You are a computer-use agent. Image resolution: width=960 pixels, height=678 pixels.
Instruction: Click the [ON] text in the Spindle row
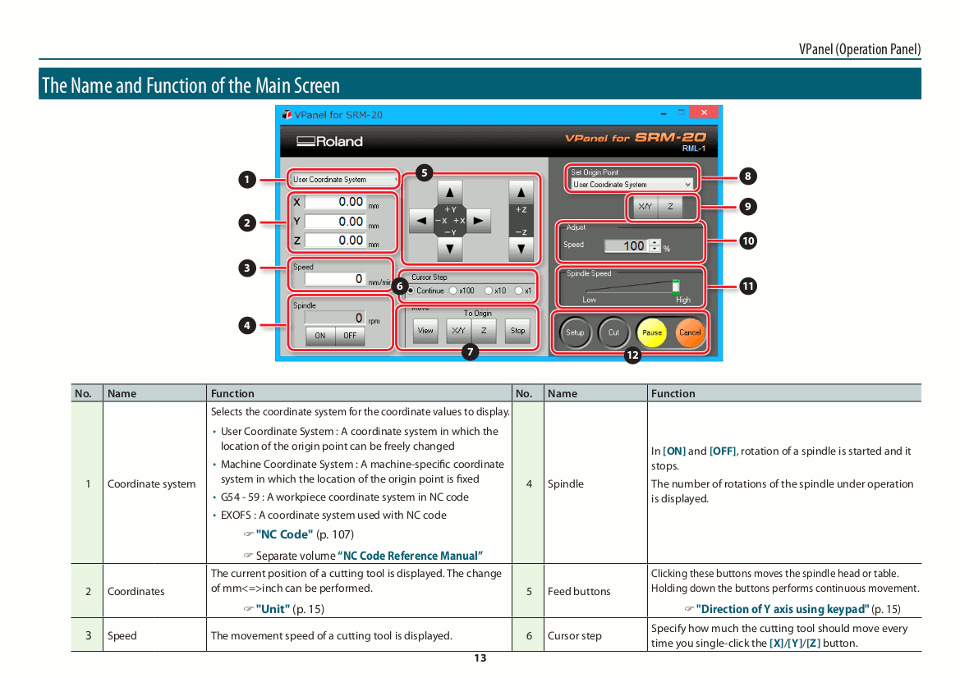[x=674, y=451]
